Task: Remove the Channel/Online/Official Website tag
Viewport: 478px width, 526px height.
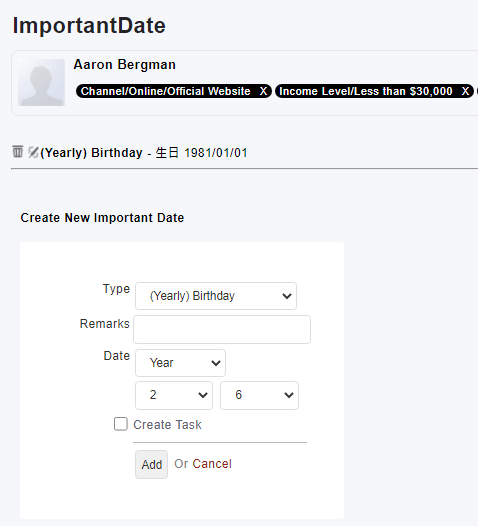Action: pos(264,91)
